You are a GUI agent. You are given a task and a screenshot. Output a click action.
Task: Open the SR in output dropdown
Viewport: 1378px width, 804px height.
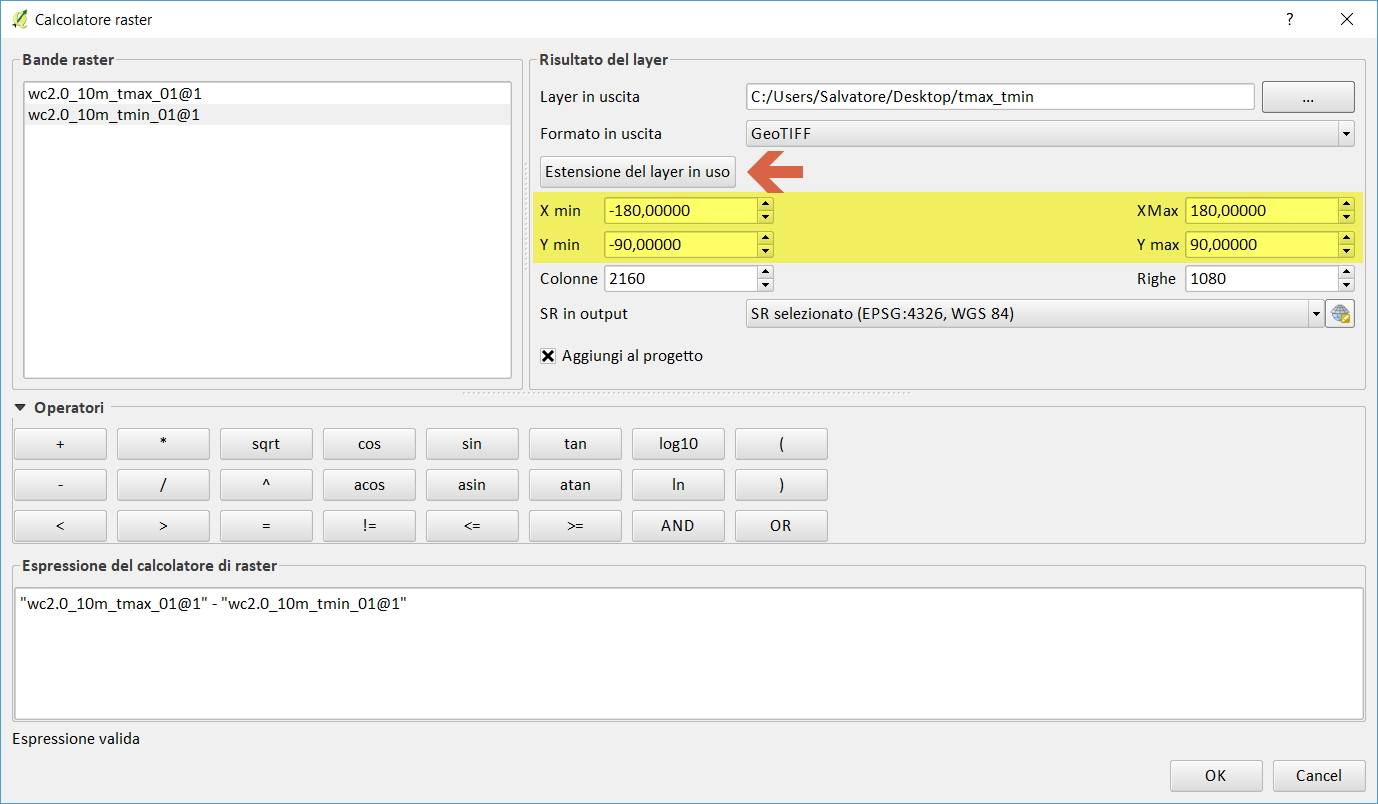1035,314
